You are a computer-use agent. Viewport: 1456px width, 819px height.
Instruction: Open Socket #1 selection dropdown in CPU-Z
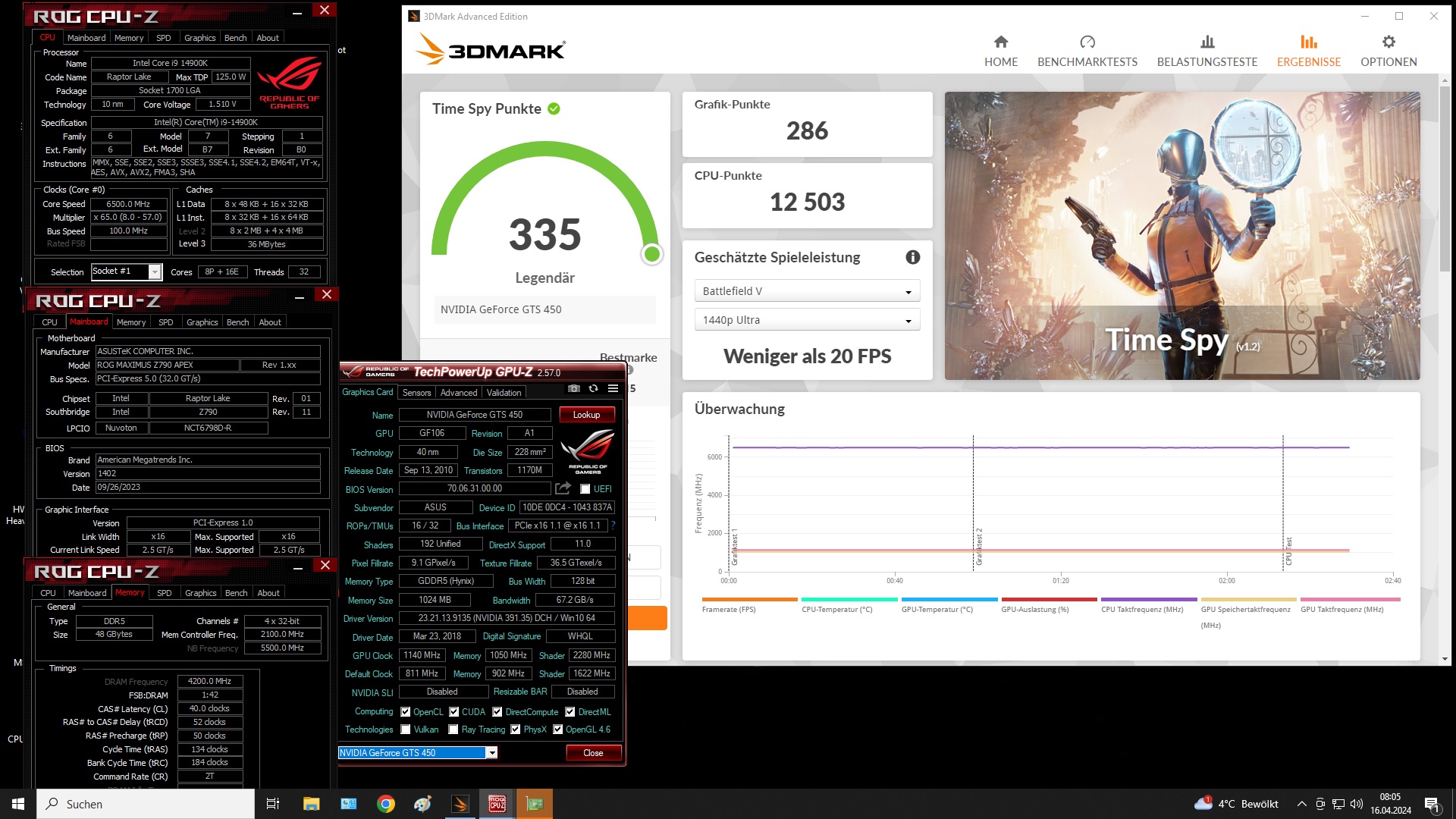click(127, 271)
